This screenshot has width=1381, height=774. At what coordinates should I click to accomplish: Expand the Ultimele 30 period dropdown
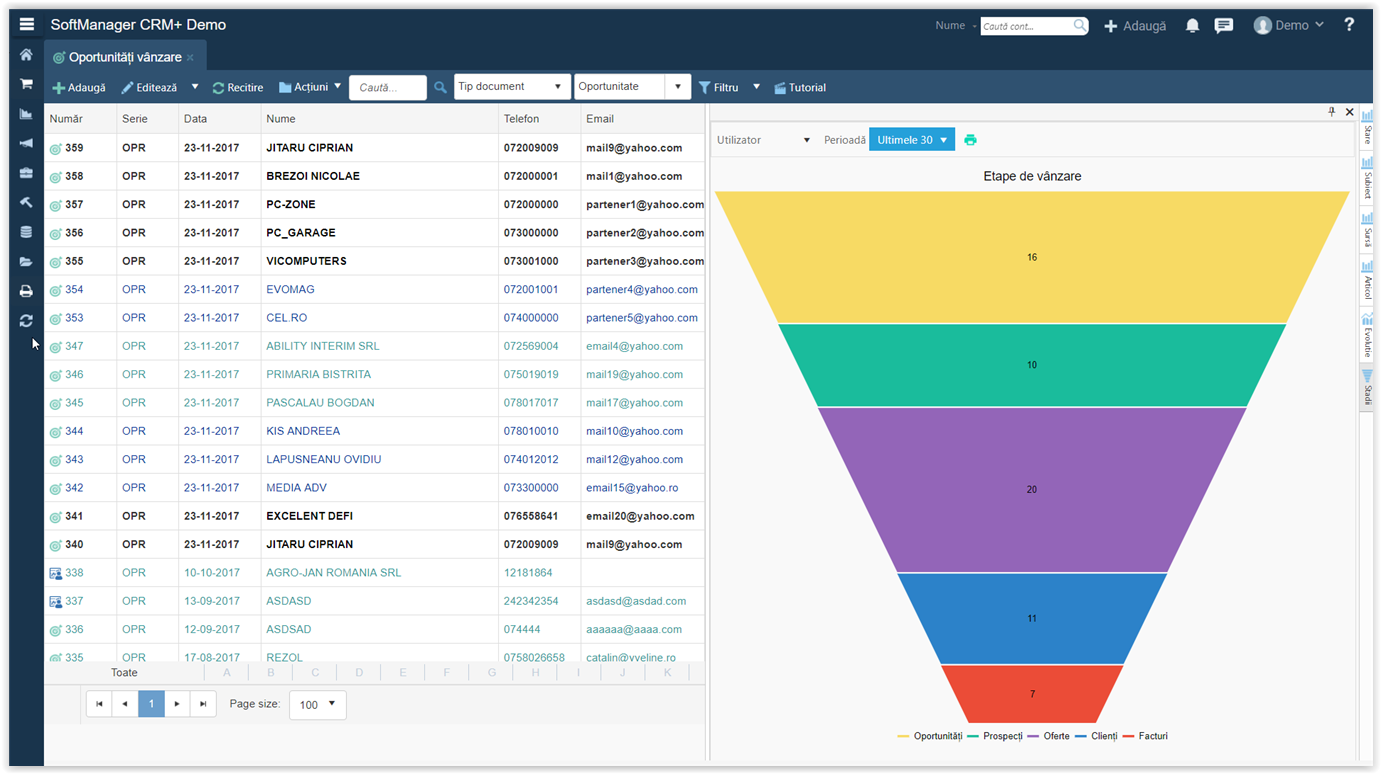(911, 140)
